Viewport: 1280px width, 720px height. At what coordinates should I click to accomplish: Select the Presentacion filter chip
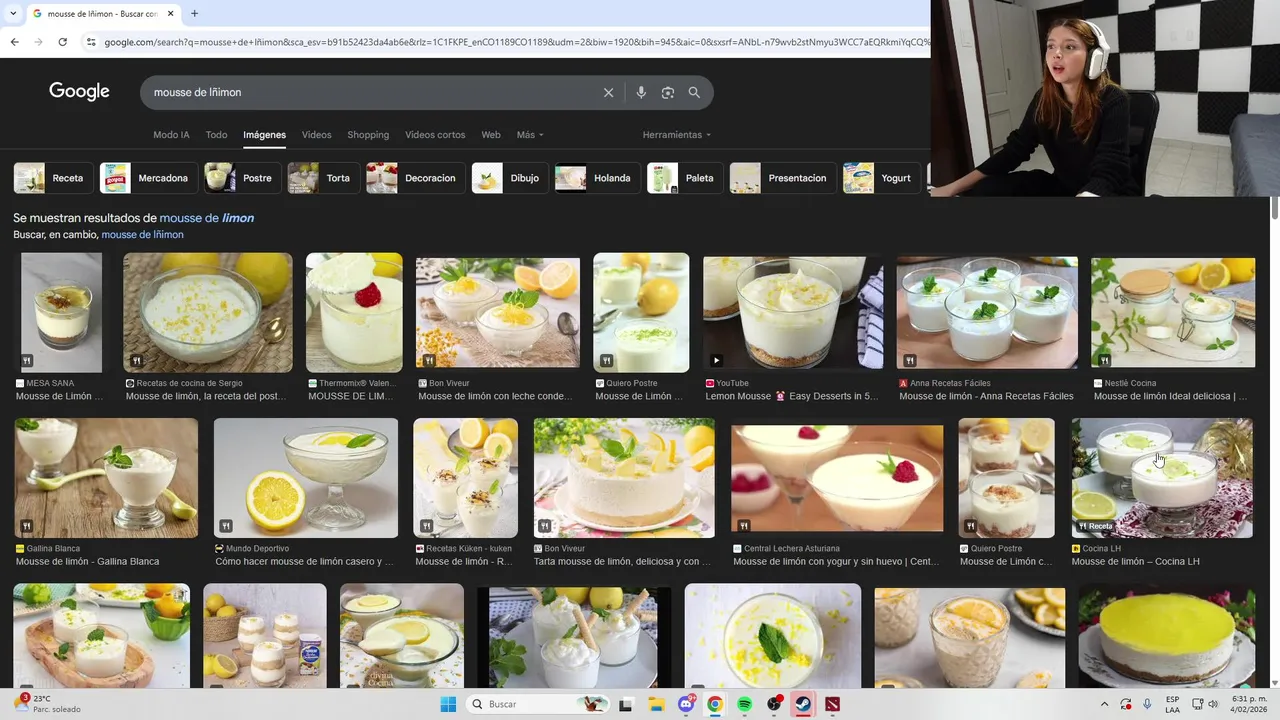(783, 178)
